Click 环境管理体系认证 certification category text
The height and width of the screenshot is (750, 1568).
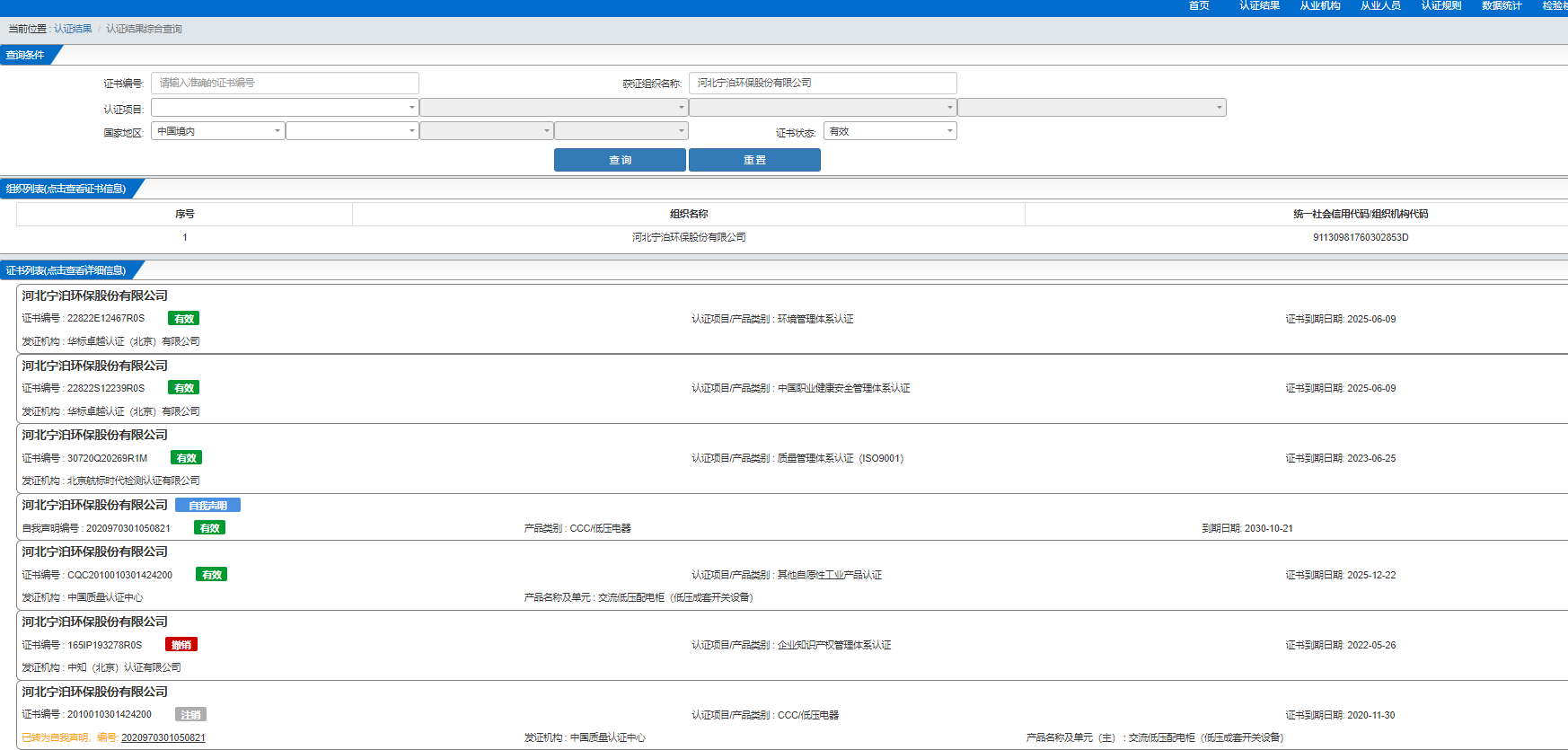[x=815, y=319]
